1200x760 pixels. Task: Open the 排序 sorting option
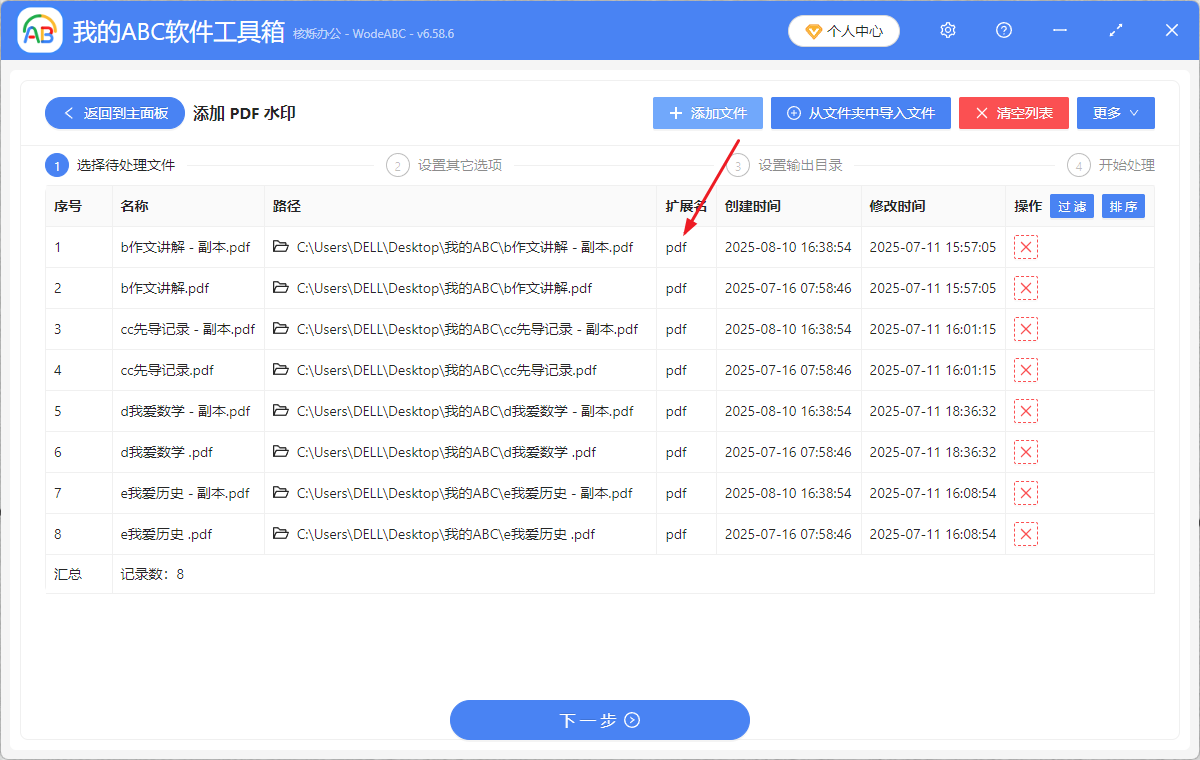1123,206
